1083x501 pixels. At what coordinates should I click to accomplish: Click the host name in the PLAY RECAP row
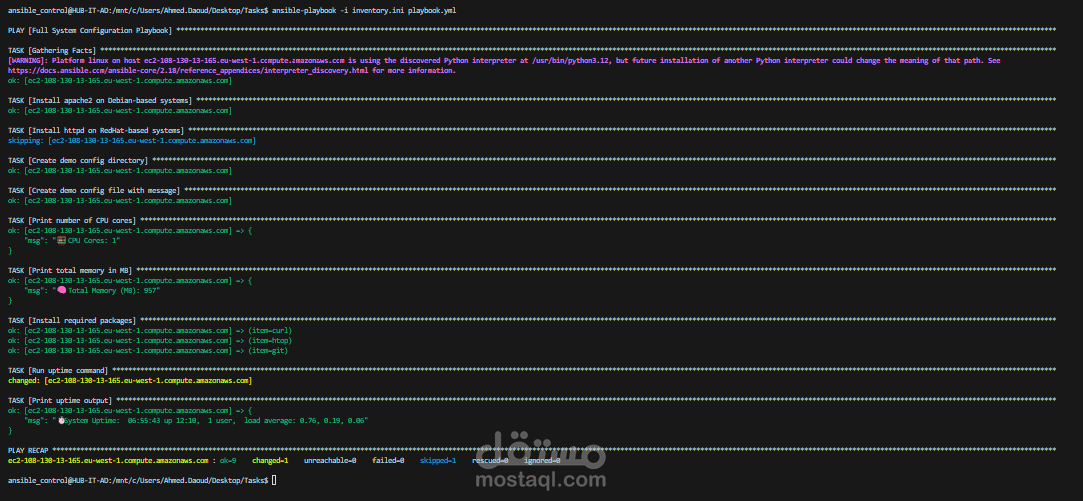pyautogui.click(x=108, y=460)
